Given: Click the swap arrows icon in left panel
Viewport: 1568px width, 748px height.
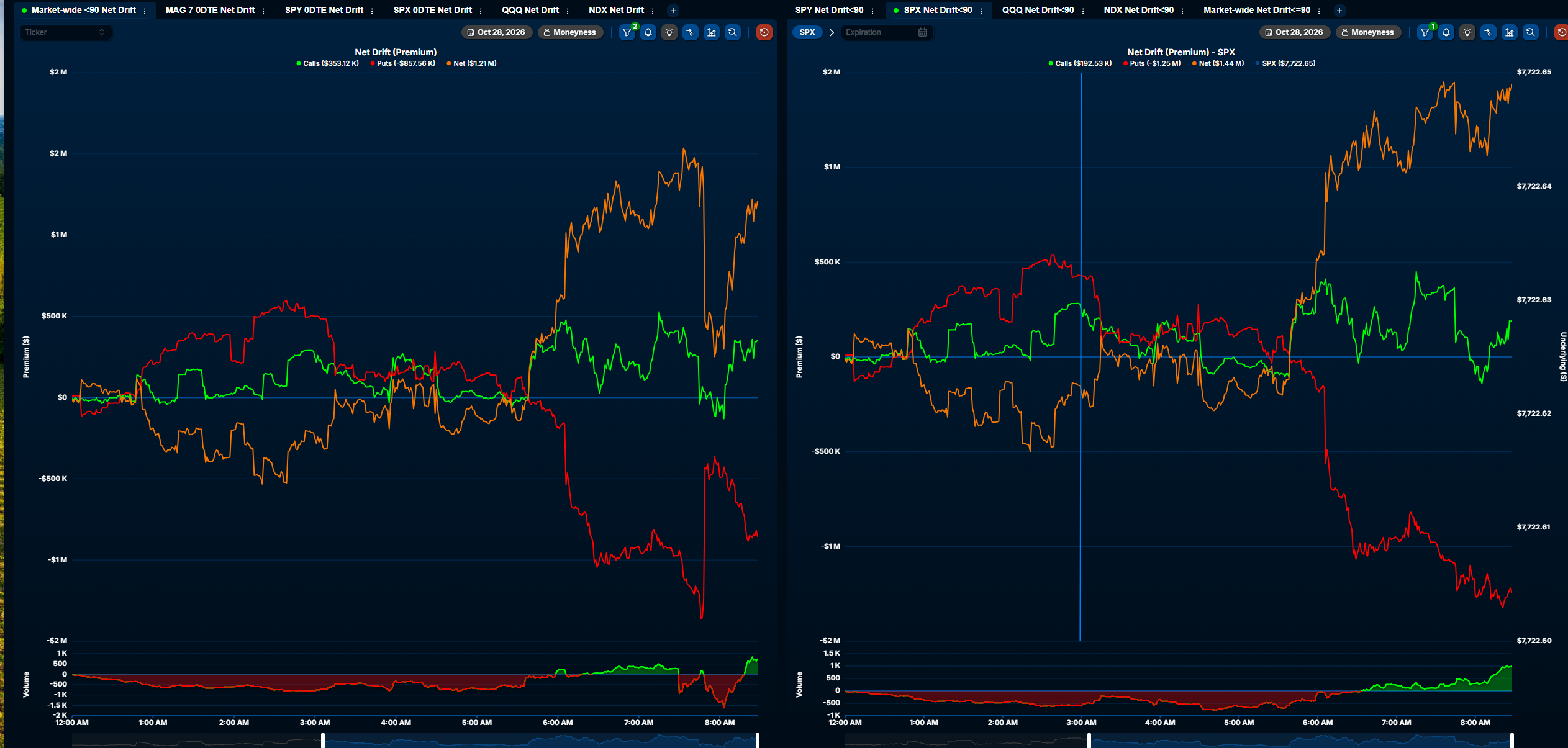Looking at the screenshot, I should [x=691, y=32].
